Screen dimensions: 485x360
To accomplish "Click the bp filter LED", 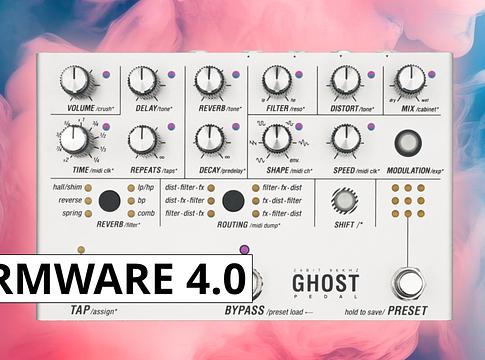I will click(131, 201).
